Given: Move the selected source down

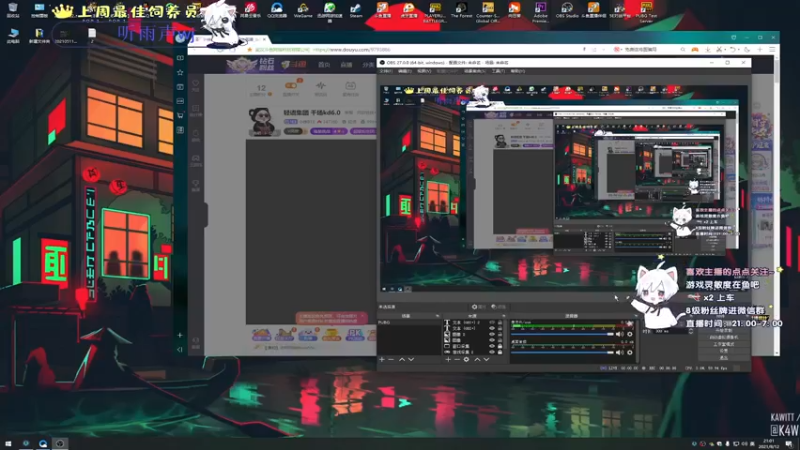Looking at the screenshot, I should click(x=486, y=359).
